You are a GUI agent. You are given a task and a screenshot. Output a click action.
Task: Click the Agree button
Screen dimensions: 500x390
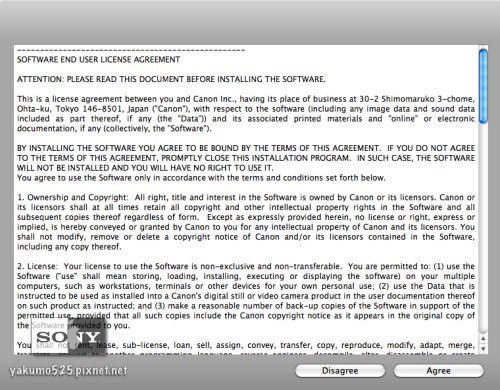[438, 371]
